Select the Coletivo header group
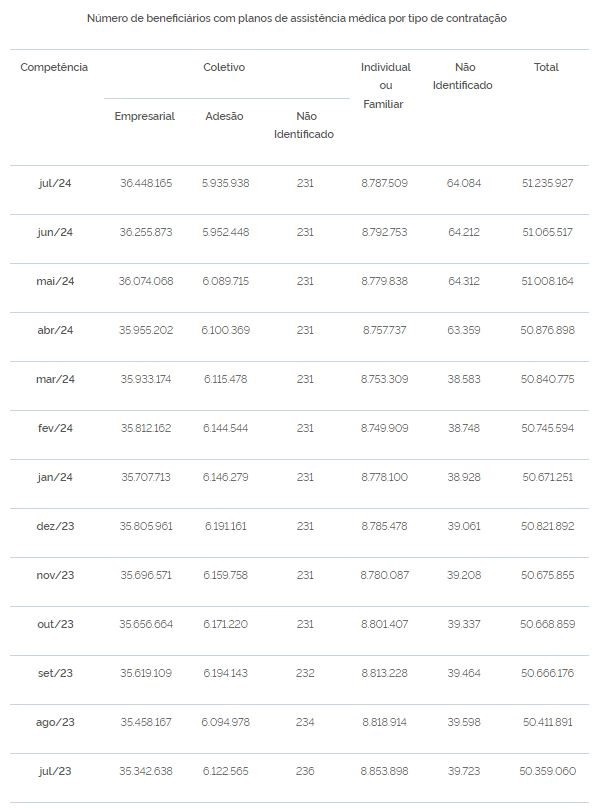Image resolution: width=599 pixels, height=809 pixels. [x=224, y=67]
